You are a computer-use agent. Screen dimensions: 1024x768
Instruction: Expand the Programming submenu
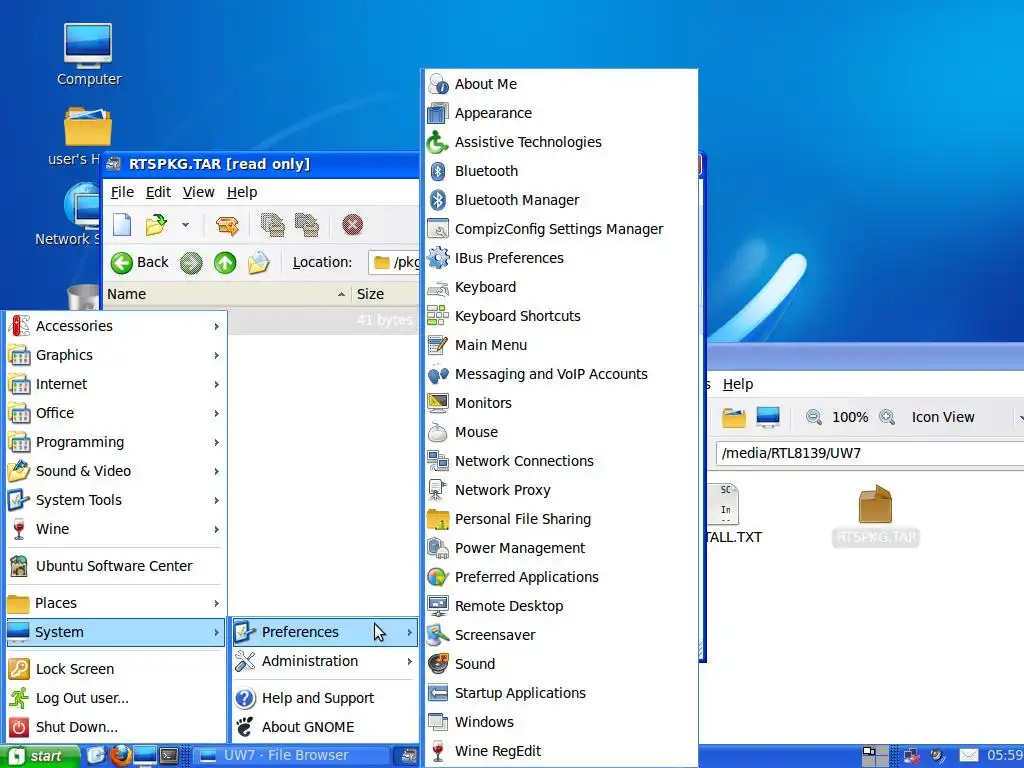[x=116, y=442]
